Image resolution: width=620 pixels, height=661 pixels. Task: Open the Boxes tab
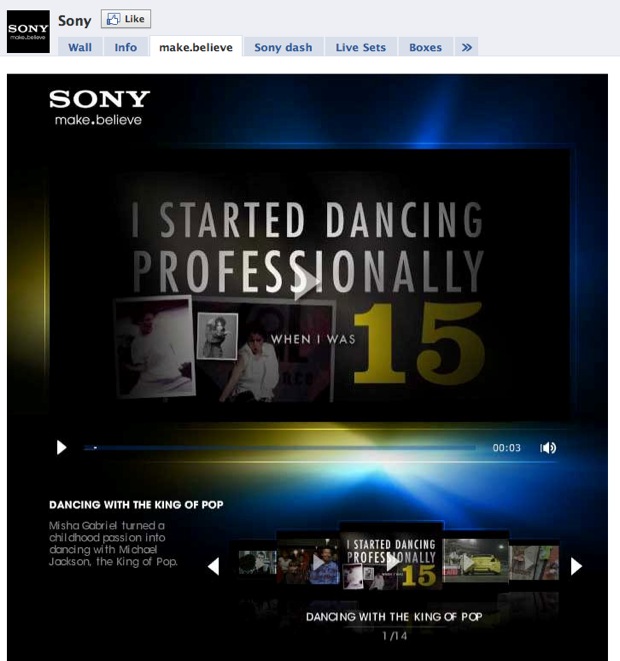(x=425, y=47)
